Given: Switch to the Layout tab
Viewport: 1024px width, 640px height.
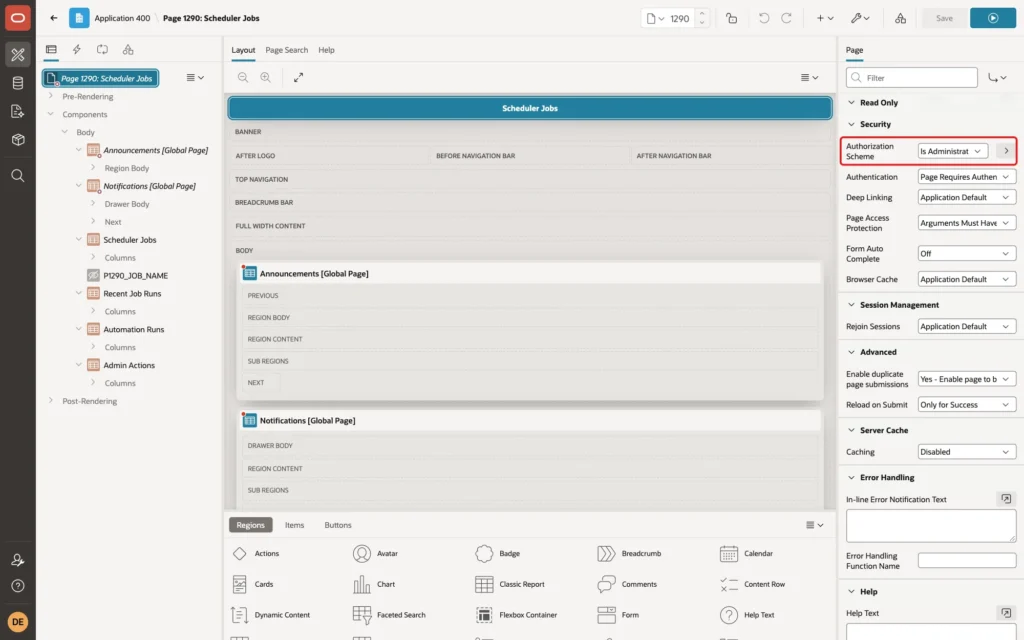Looking at the screenshot, I should click(x=243, y=50).
